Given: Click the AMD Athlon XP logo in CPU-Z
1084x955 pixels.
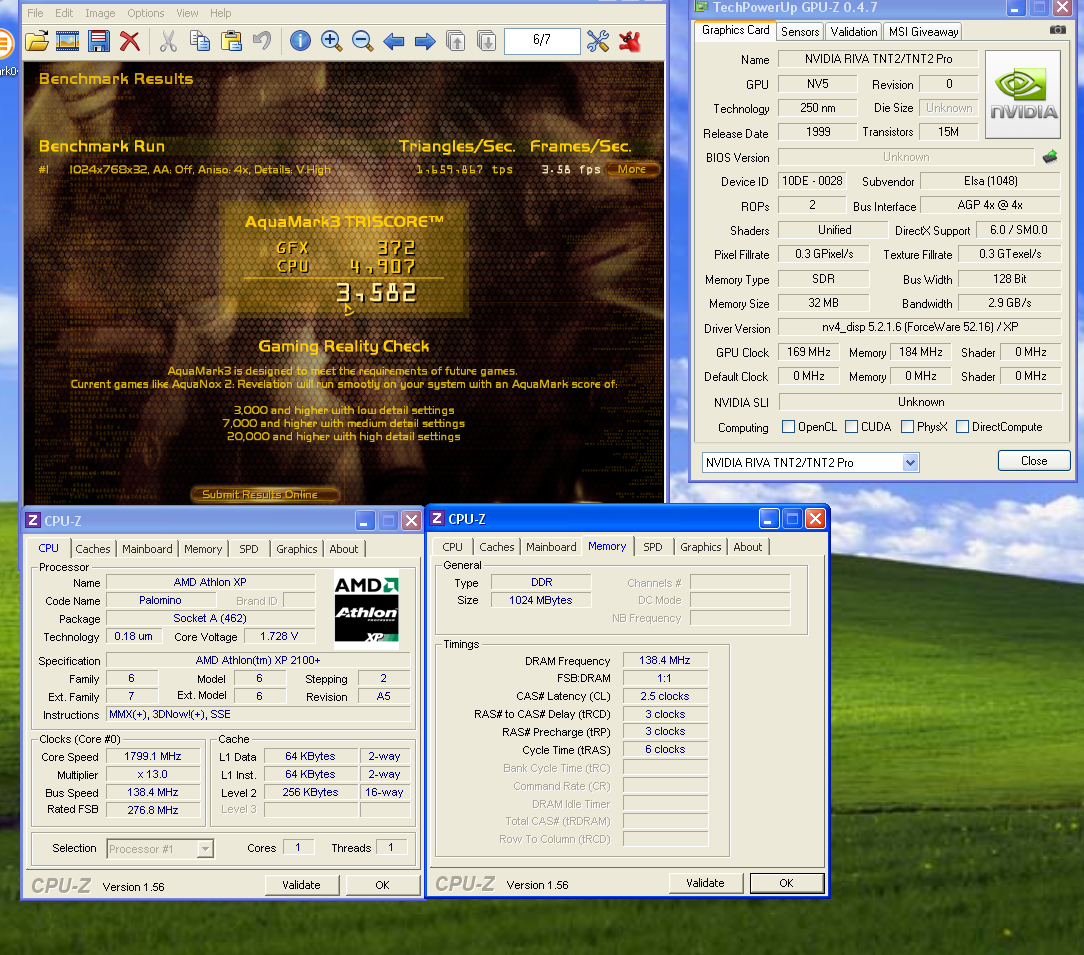Looking at the screenshot, I should coord(366,609).
